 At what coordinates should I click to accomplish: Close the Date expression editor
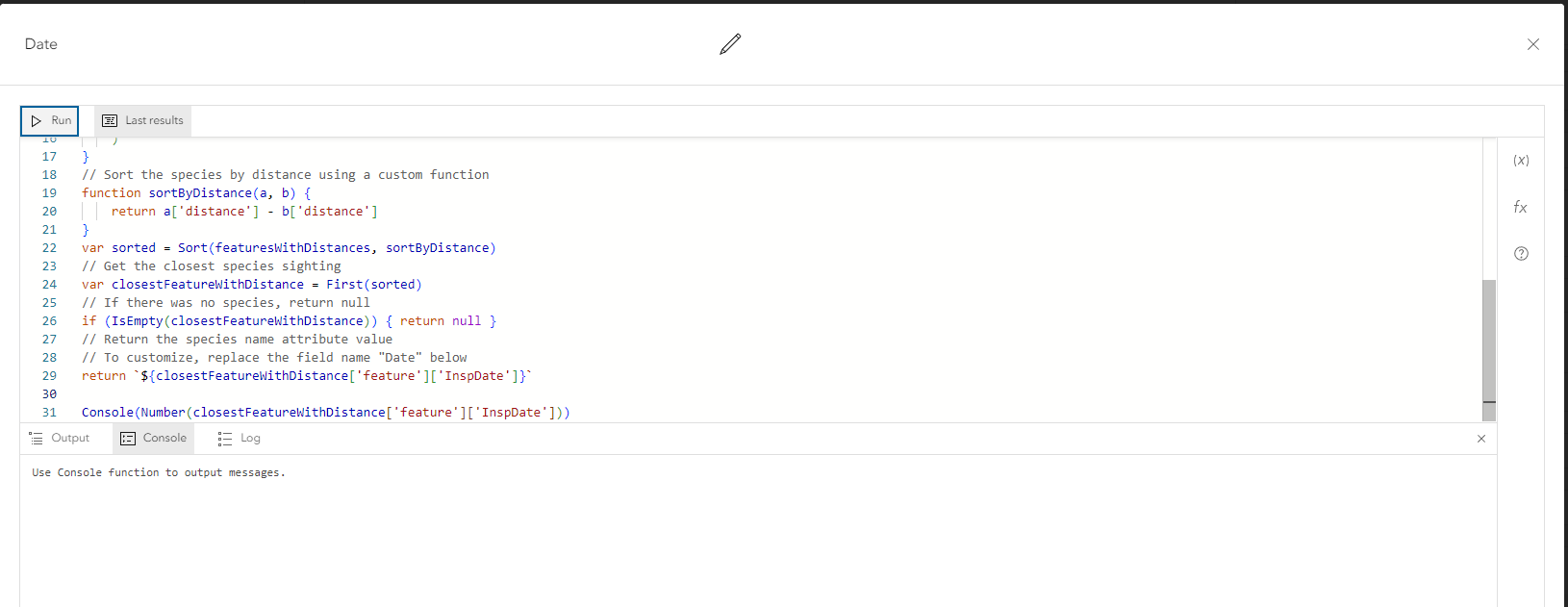click(1533, 44)
